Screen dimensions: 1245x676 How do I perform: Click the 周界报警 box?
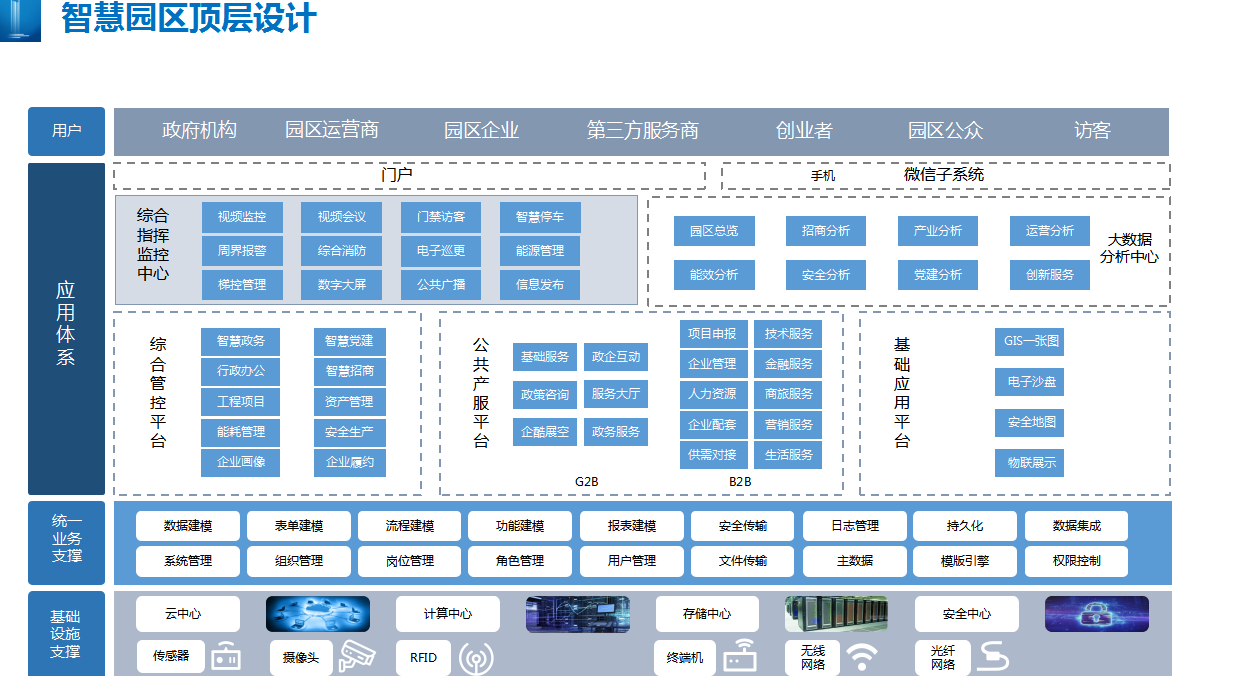[242, 251]
